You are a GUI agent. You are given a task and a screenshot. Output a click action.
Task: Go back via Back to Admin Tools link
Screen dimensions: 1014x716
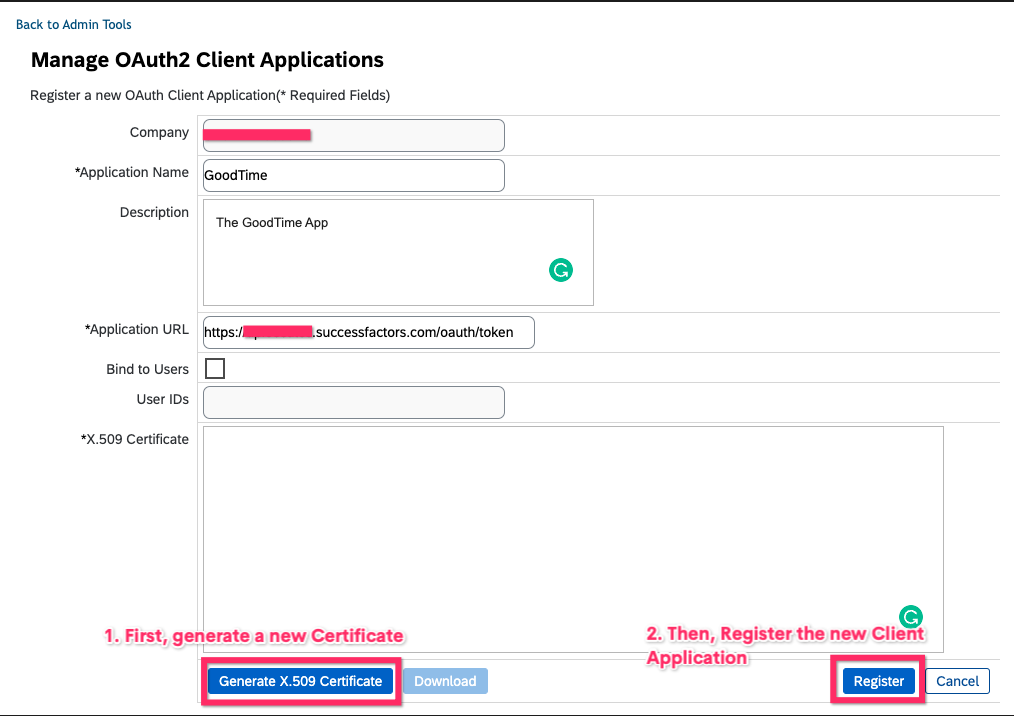(74, 24)
